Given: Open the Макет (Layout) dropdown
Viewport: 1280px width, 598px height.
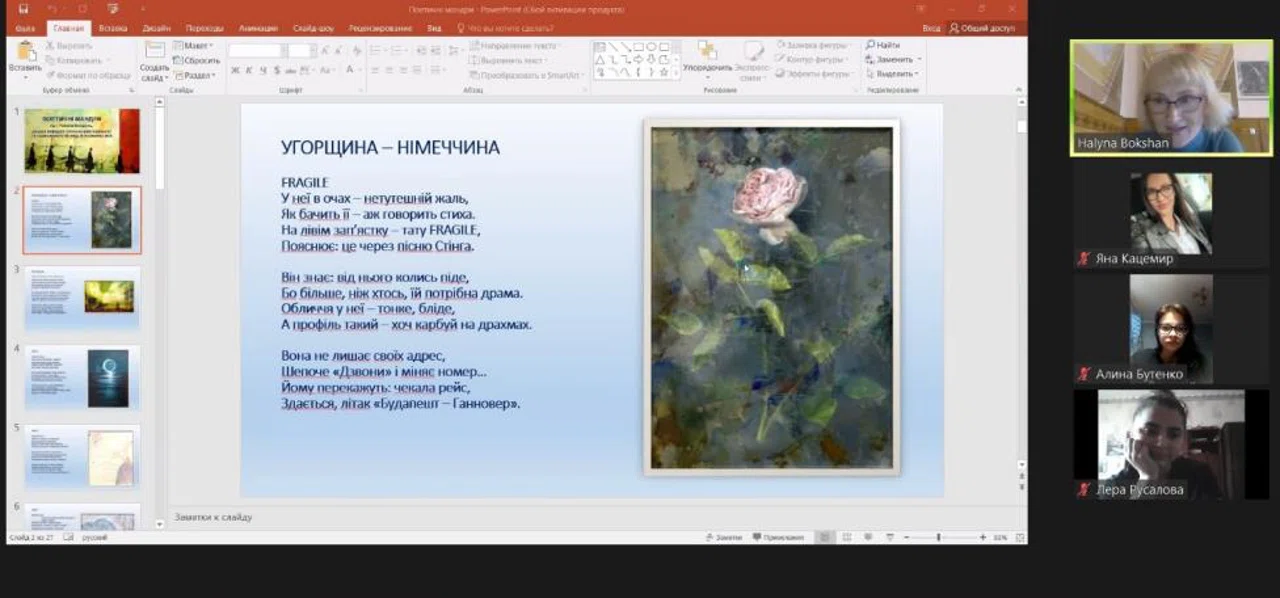Looking at the screenshot, I should click(193, 46).
